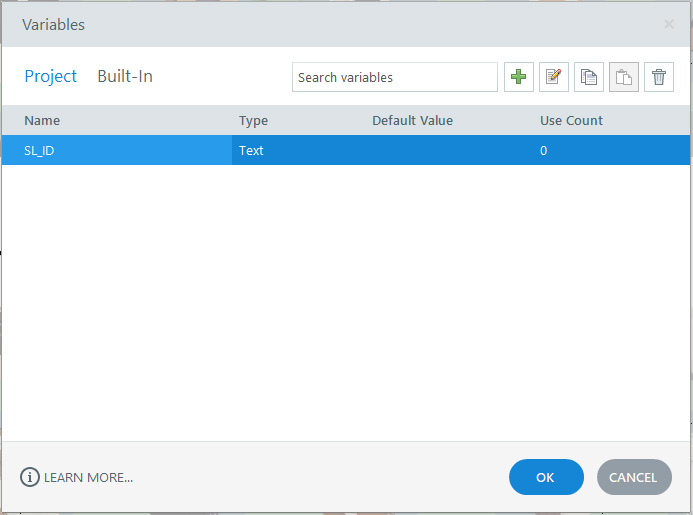Sort by the Use Count column header

click(571, 120)
